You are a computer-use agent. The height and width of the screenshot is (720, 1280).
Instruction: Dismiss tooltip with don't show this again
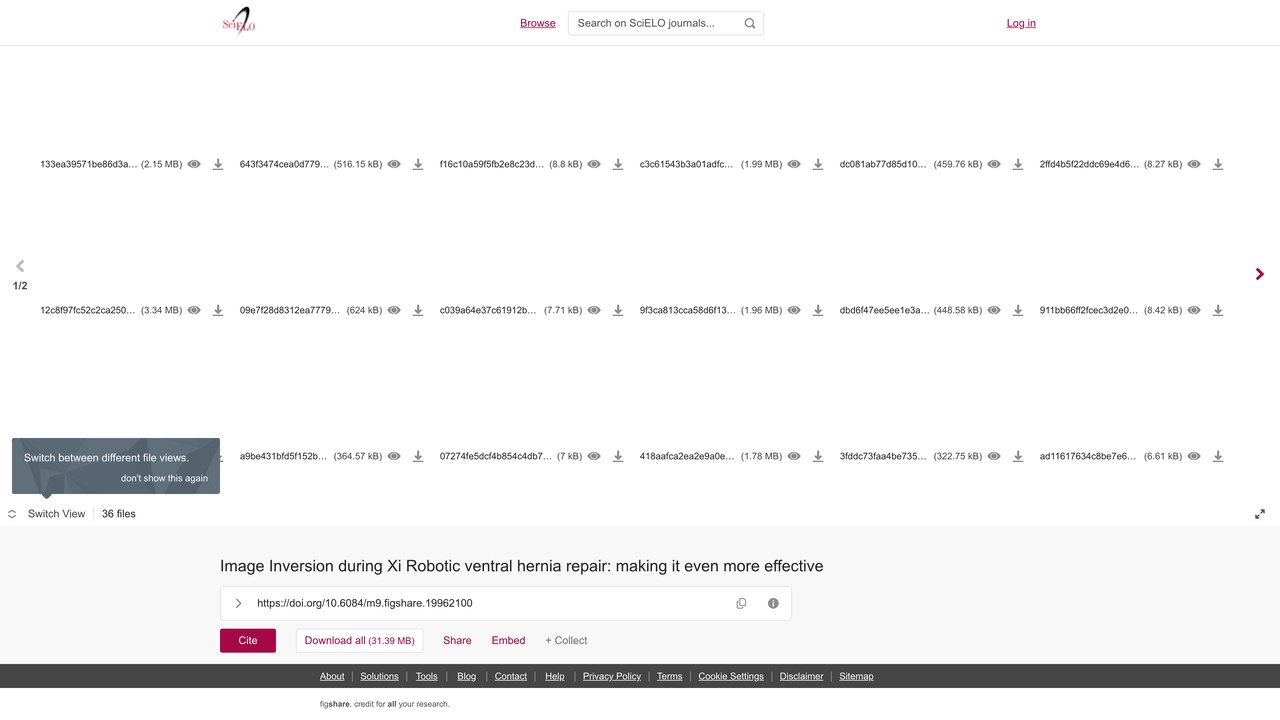point(165,478)
